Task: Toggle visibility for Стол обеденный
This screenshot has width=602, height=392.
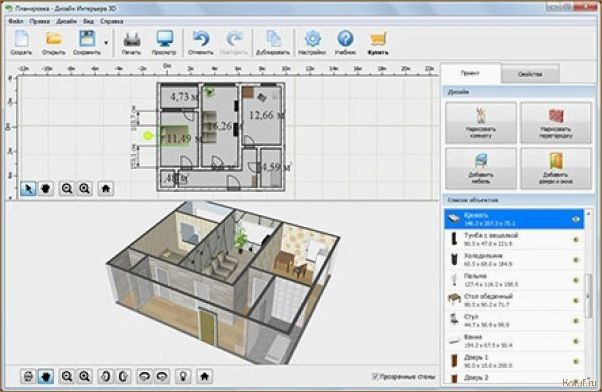Action: pyautogui.click(x=576, y=300)
